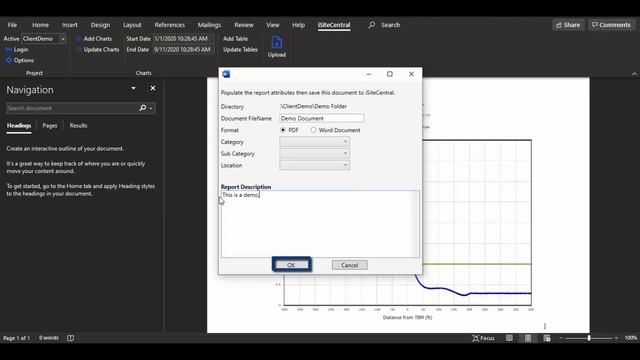Close the Navigation pane
The height and width of the screenshot is (360, 640).
[x=153, y=88]
